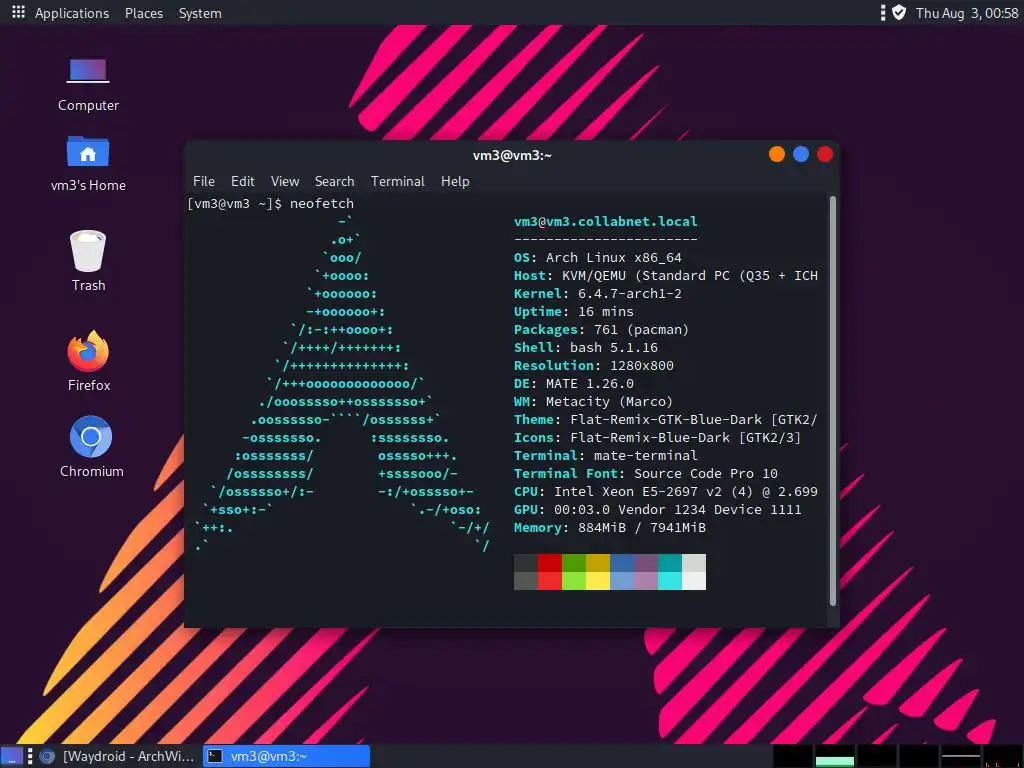Click the Icons: Flat-Remix-Blue-Dark line
The width and height of the screenshot is (1024, 768).
click(x=658, y=438)
